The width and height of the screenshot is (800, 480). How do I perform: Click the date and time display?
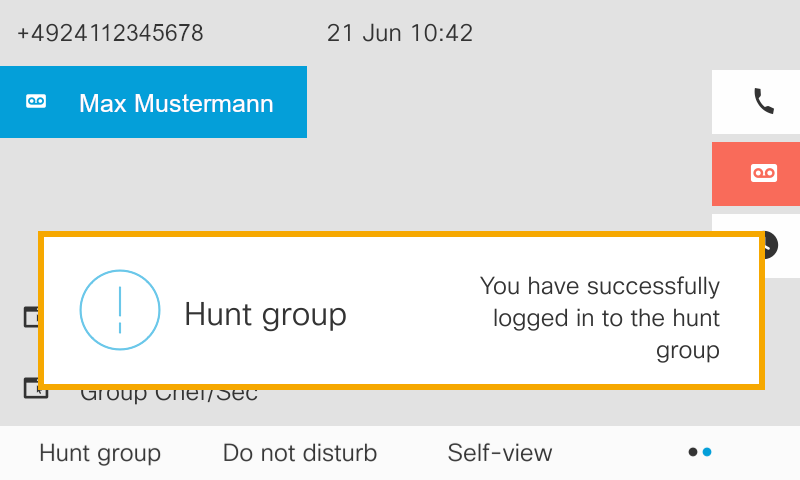coord(400,33)
